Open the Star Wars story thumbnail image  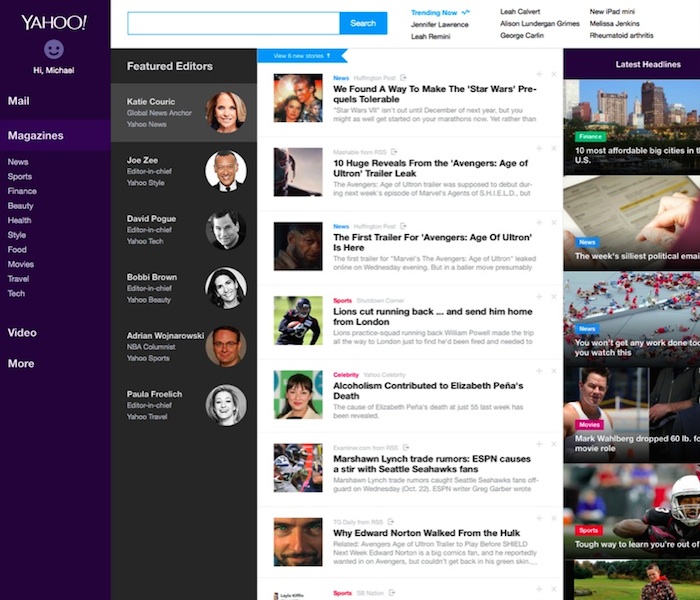pyautogui.click(x=298, y=98)
